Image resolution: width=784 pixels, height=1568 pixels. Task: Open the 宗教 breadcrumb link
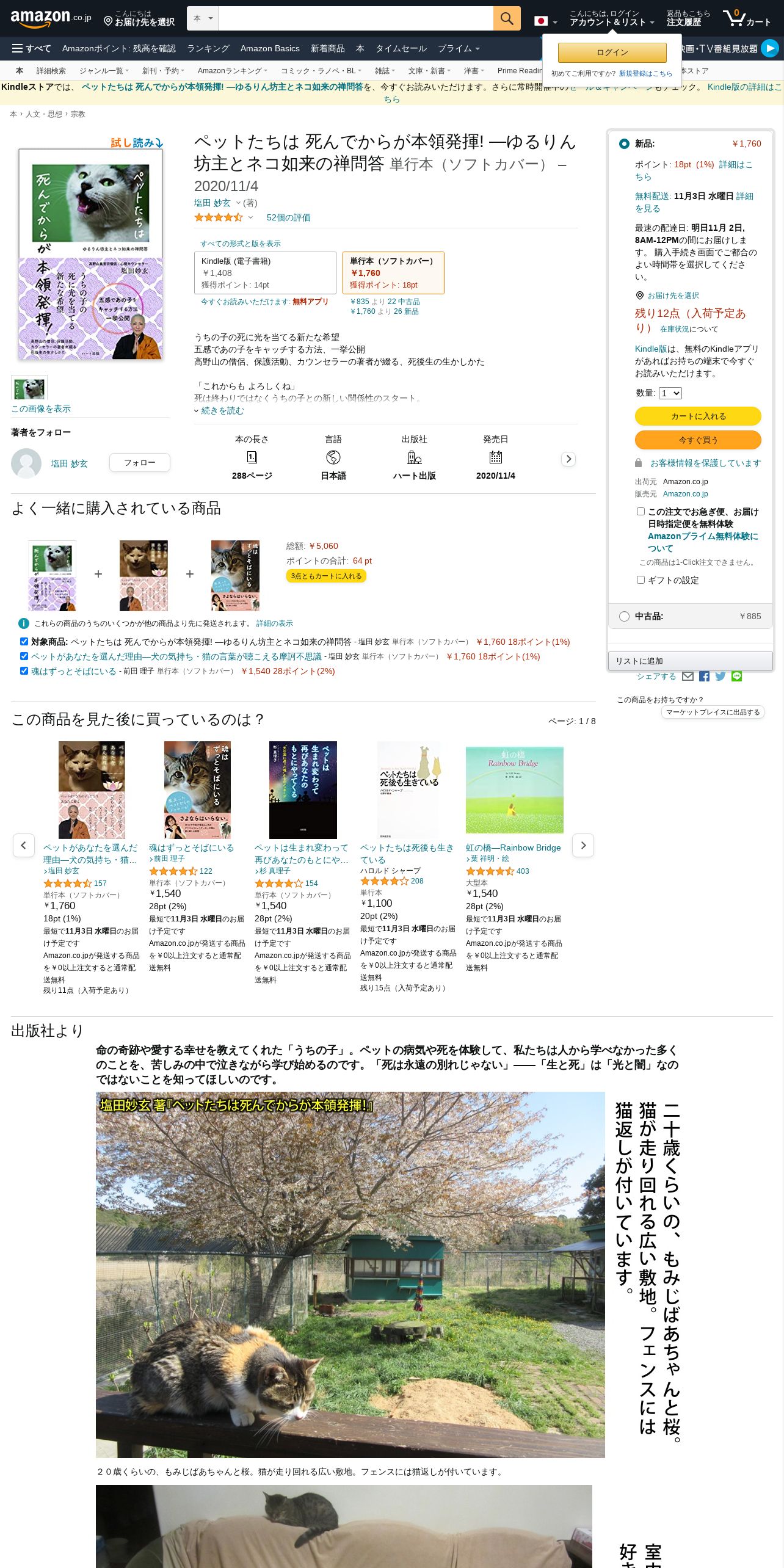[78, 114]
